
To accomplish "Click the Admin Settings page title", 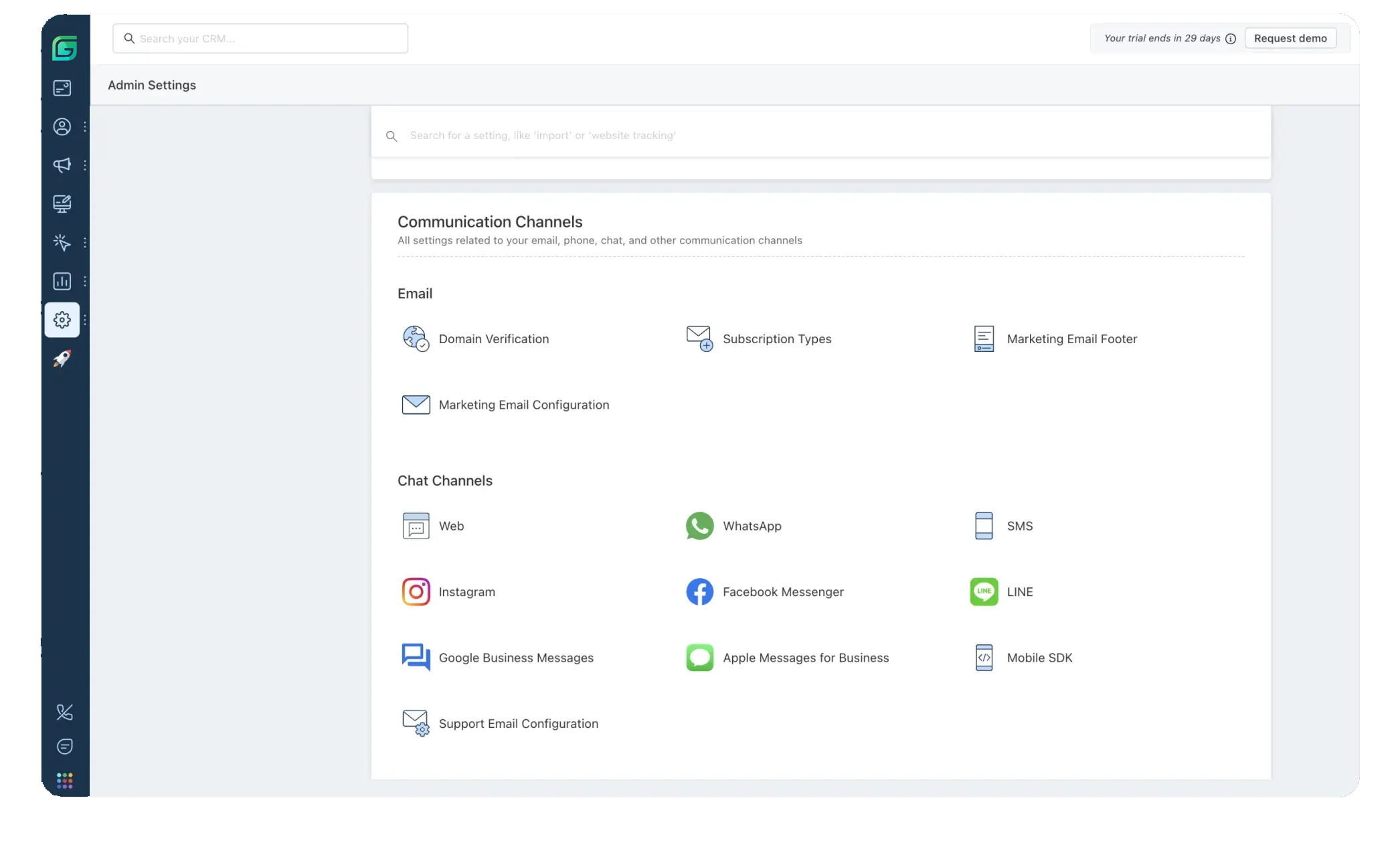I will (x=152, y=85).
